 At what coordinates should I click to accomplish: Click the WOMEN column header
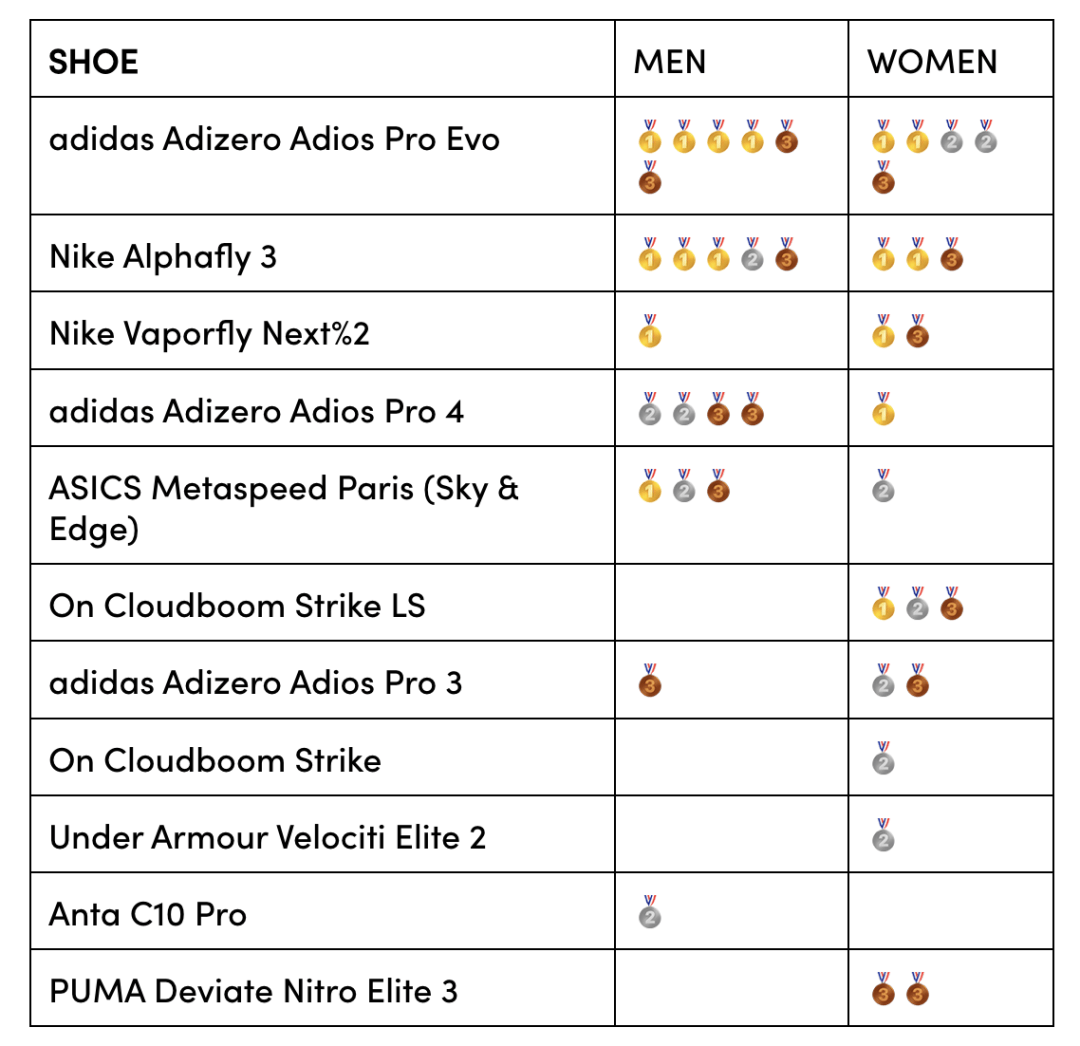tap(932, 62)
